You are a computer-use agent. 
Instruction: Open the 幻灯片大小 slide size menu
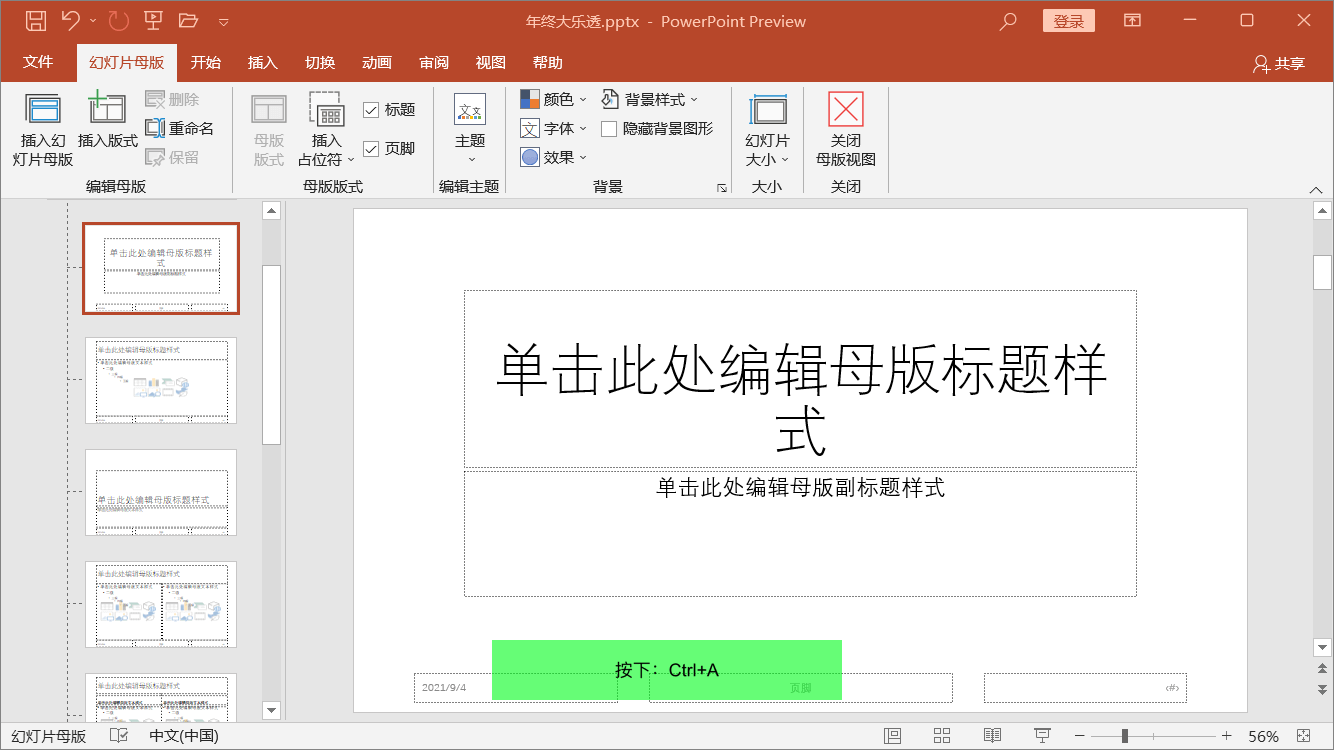click(767, 130)
